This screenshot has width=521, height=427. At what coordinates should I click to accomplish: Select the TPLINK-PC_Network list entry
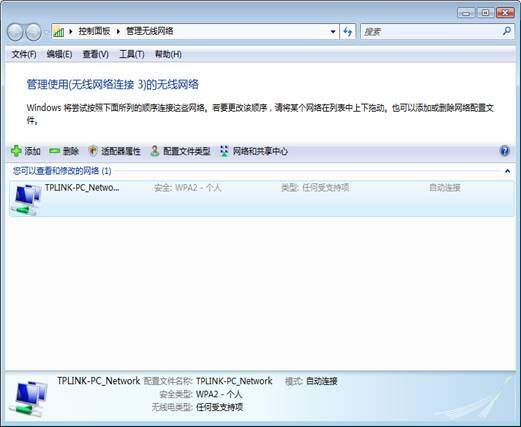pyautogui.click(x=262, y=199)
